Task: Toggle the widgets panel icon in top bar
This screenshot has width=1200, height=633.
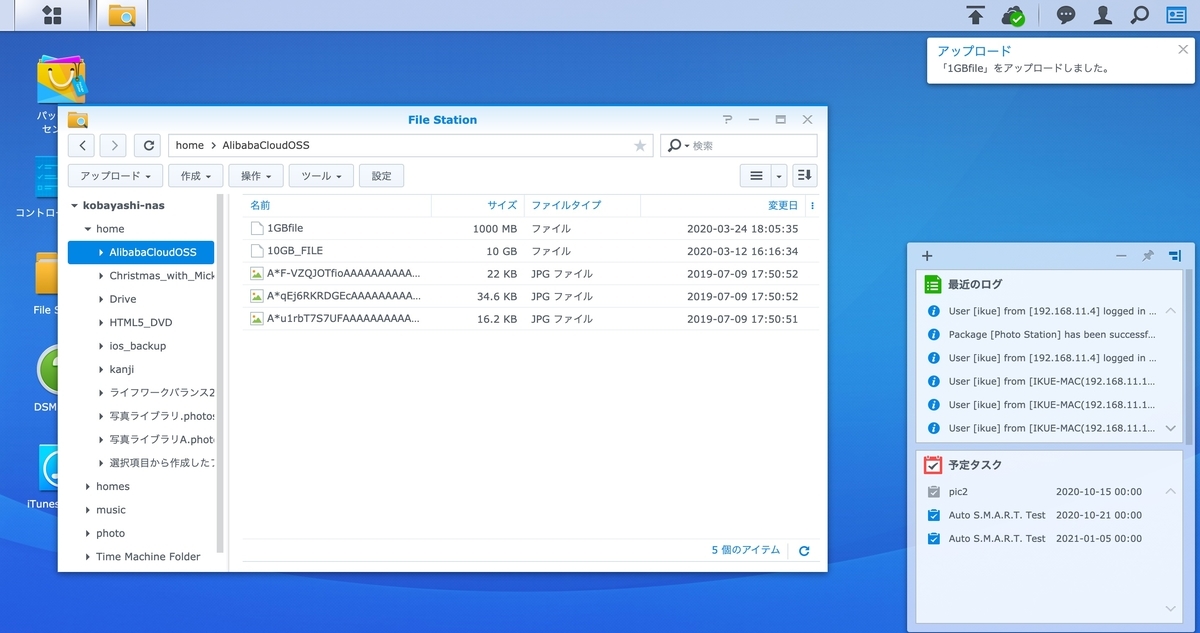Action: (1176, 15)
